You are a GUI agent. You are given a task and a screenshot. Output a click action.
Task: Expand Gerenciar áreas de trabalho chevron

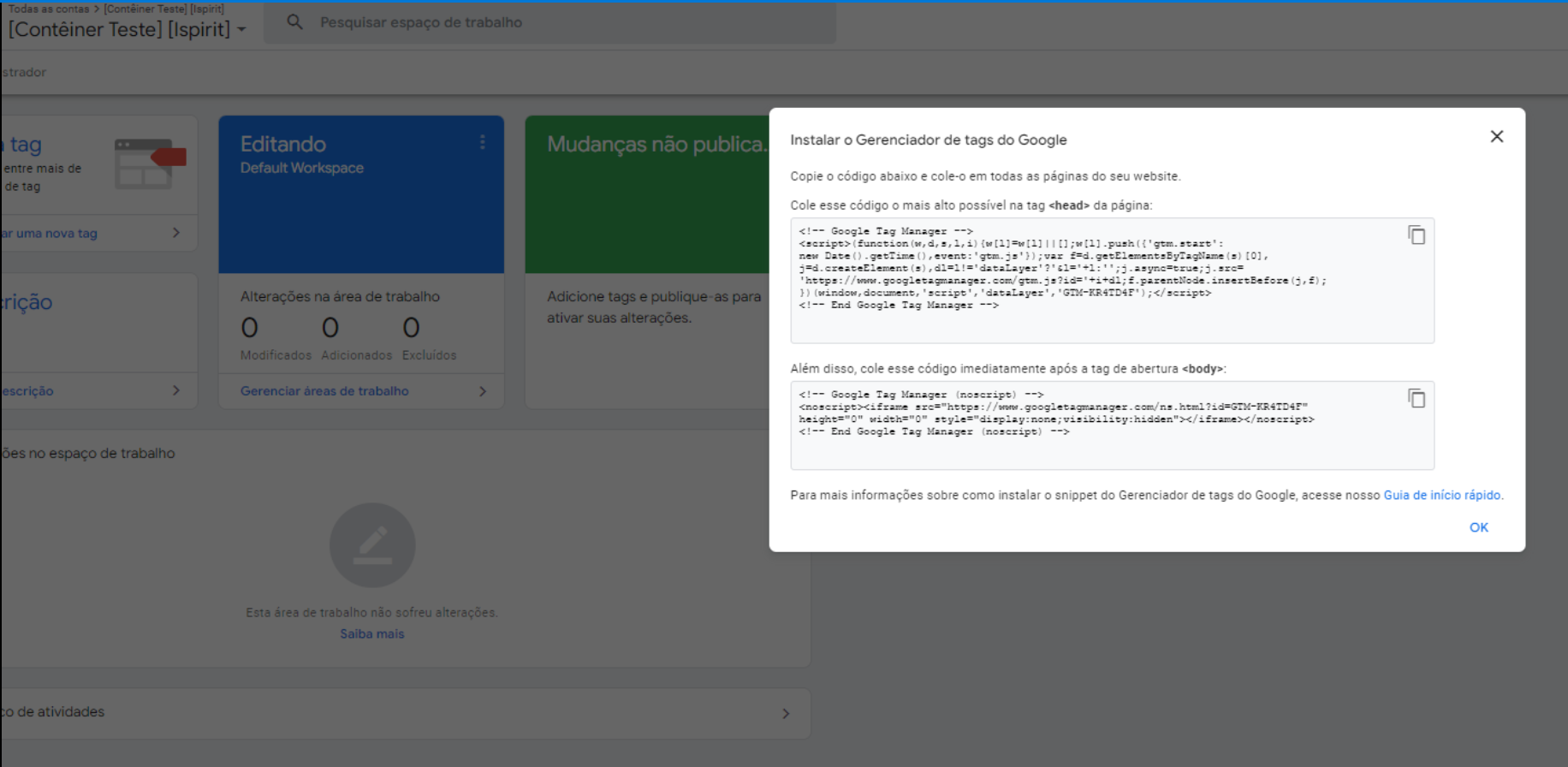pos(483,391)
